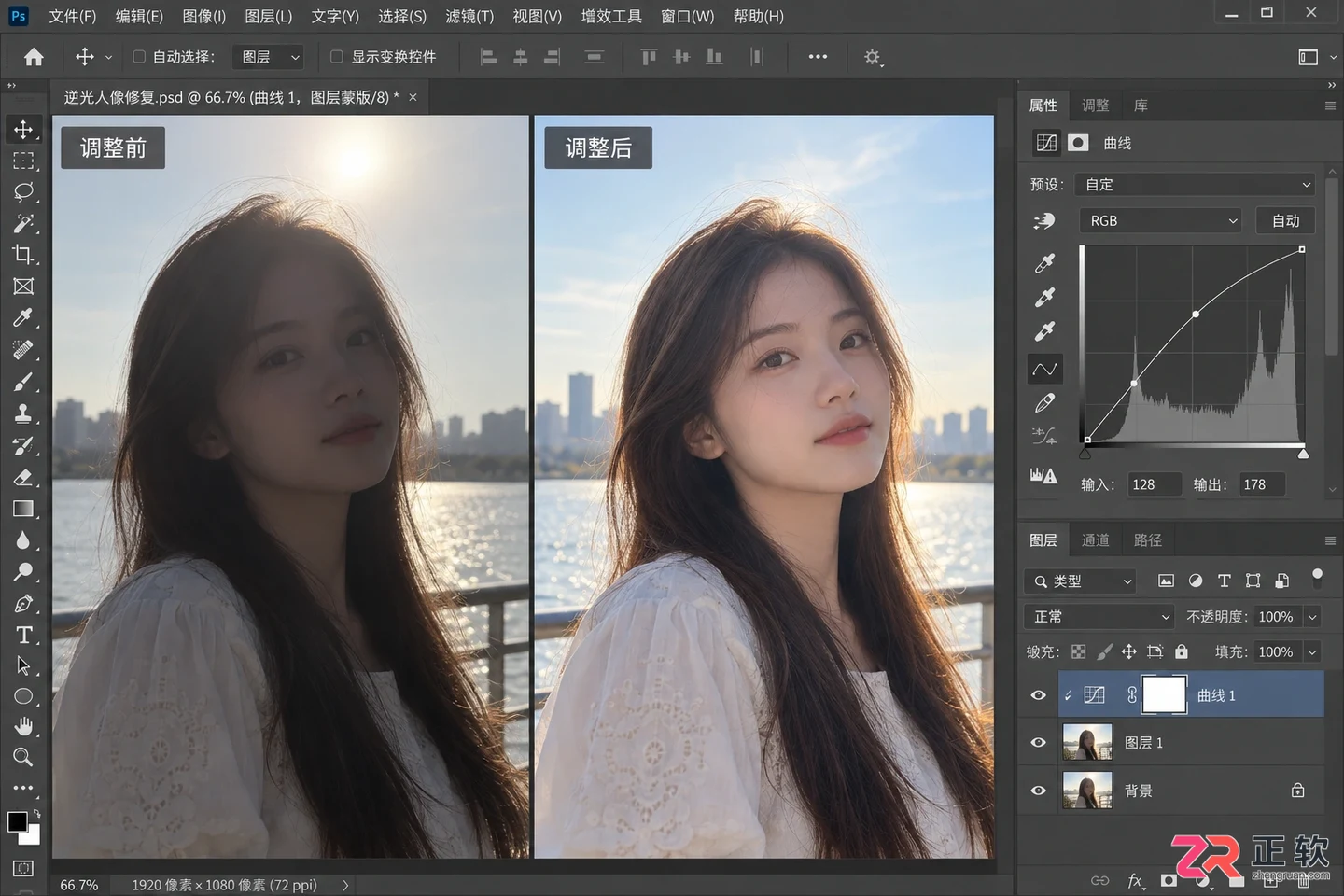The height and width of the screenshot is (896, 1344).
Task: Select the Pen tool
Action: pyautogui.click(x=23, y=604)
